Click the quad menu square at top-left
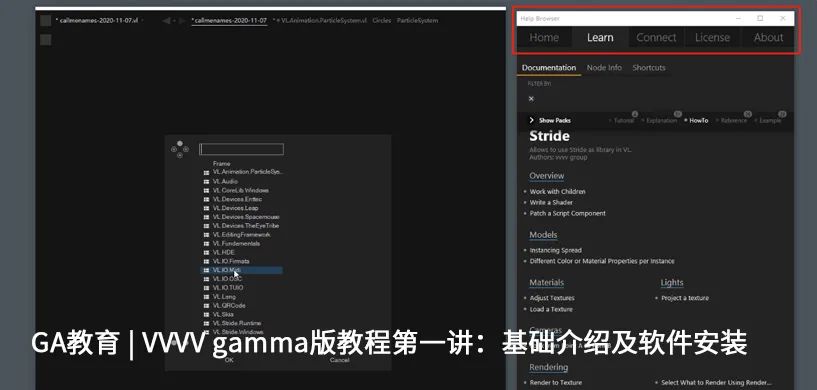This screenshot has height=390, width=817. [x=46, y=21]
